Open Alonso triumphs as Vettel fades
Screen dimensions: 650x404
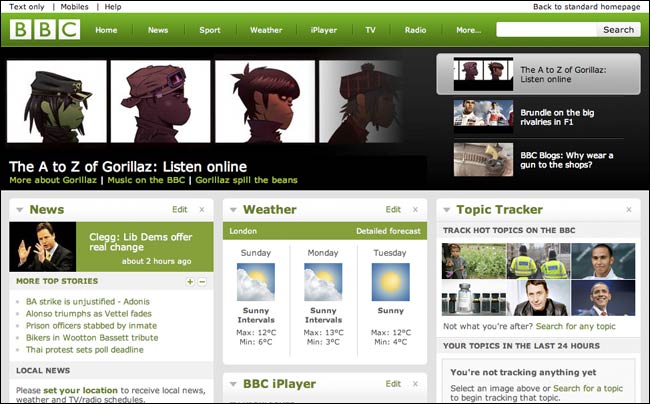click(89, 314)
